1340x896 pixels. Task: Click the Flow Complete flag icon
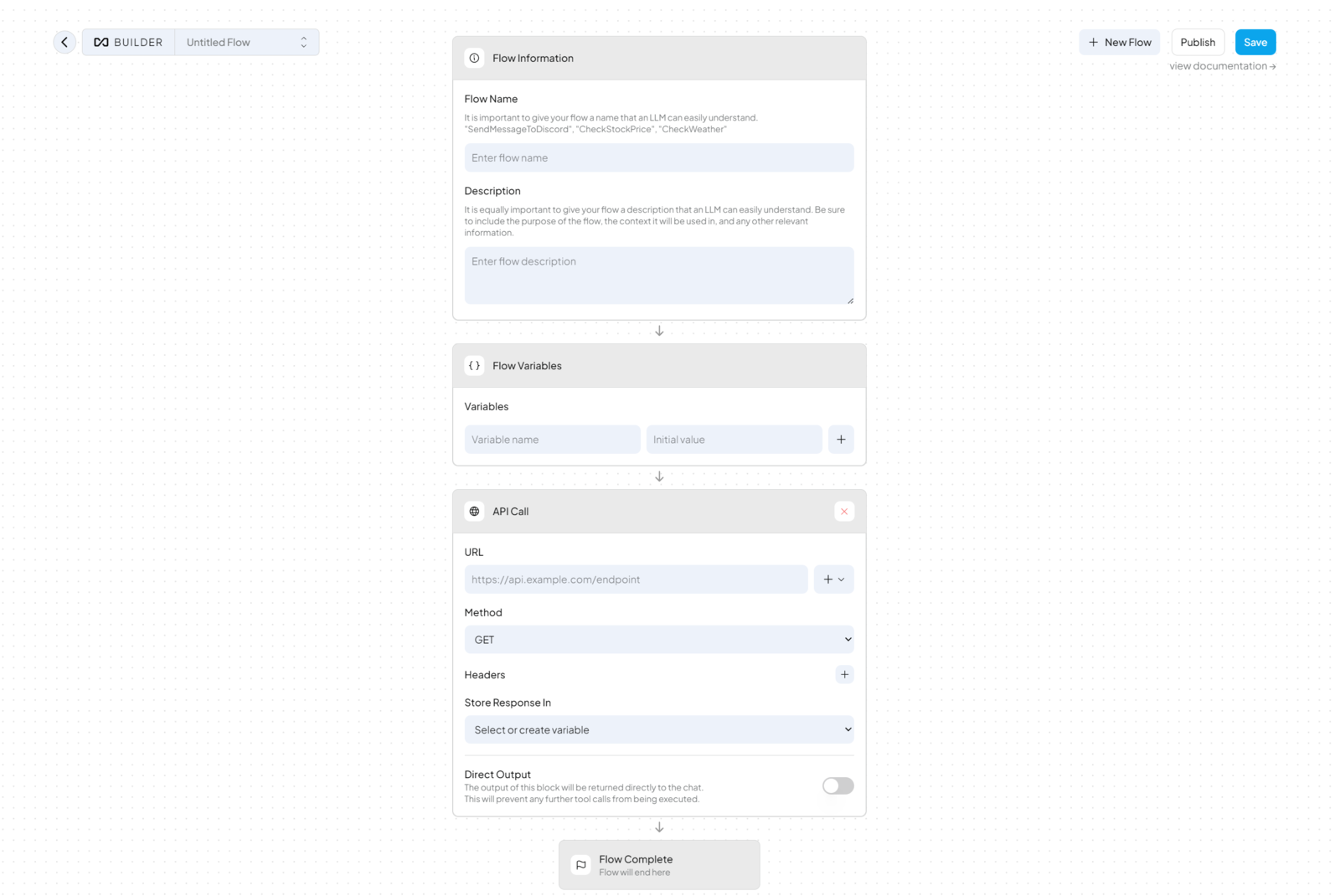click(580, 865)
